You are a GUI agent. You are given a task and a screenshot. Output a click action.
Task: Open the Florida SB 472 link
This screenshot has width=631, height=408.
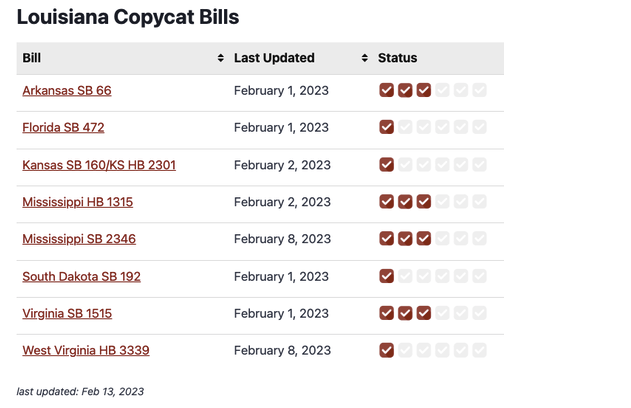click(x=63, y=128)
